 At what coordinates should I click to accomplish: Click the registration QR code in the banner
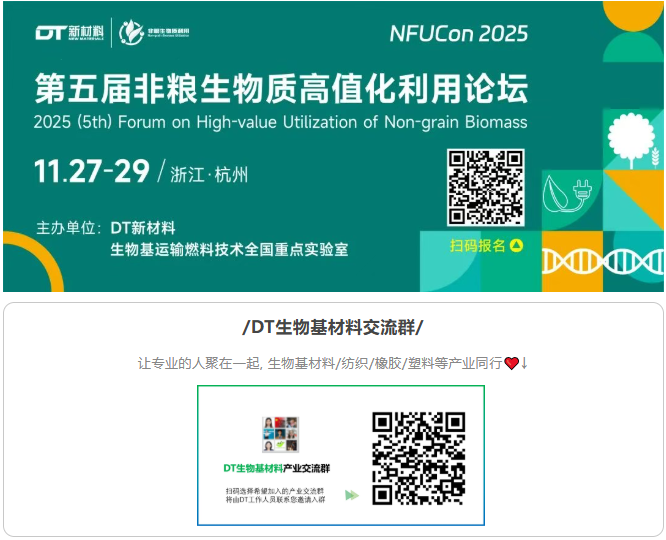coord(486,187)
